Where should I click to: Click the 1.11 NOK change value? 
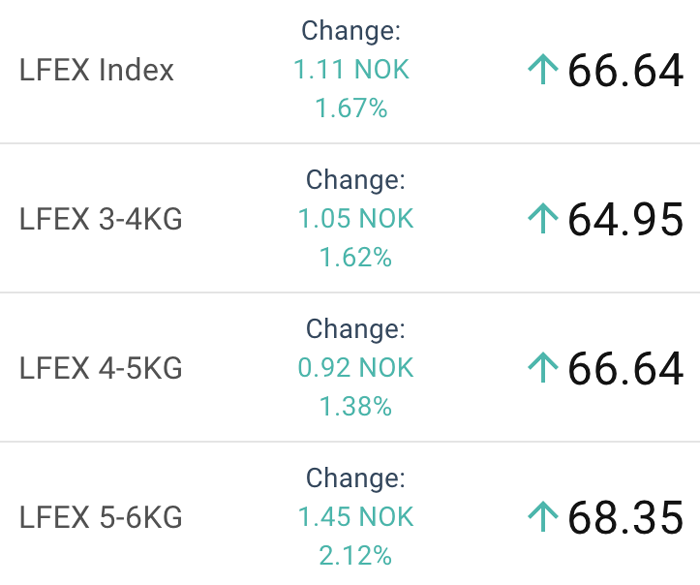(351, 70)
